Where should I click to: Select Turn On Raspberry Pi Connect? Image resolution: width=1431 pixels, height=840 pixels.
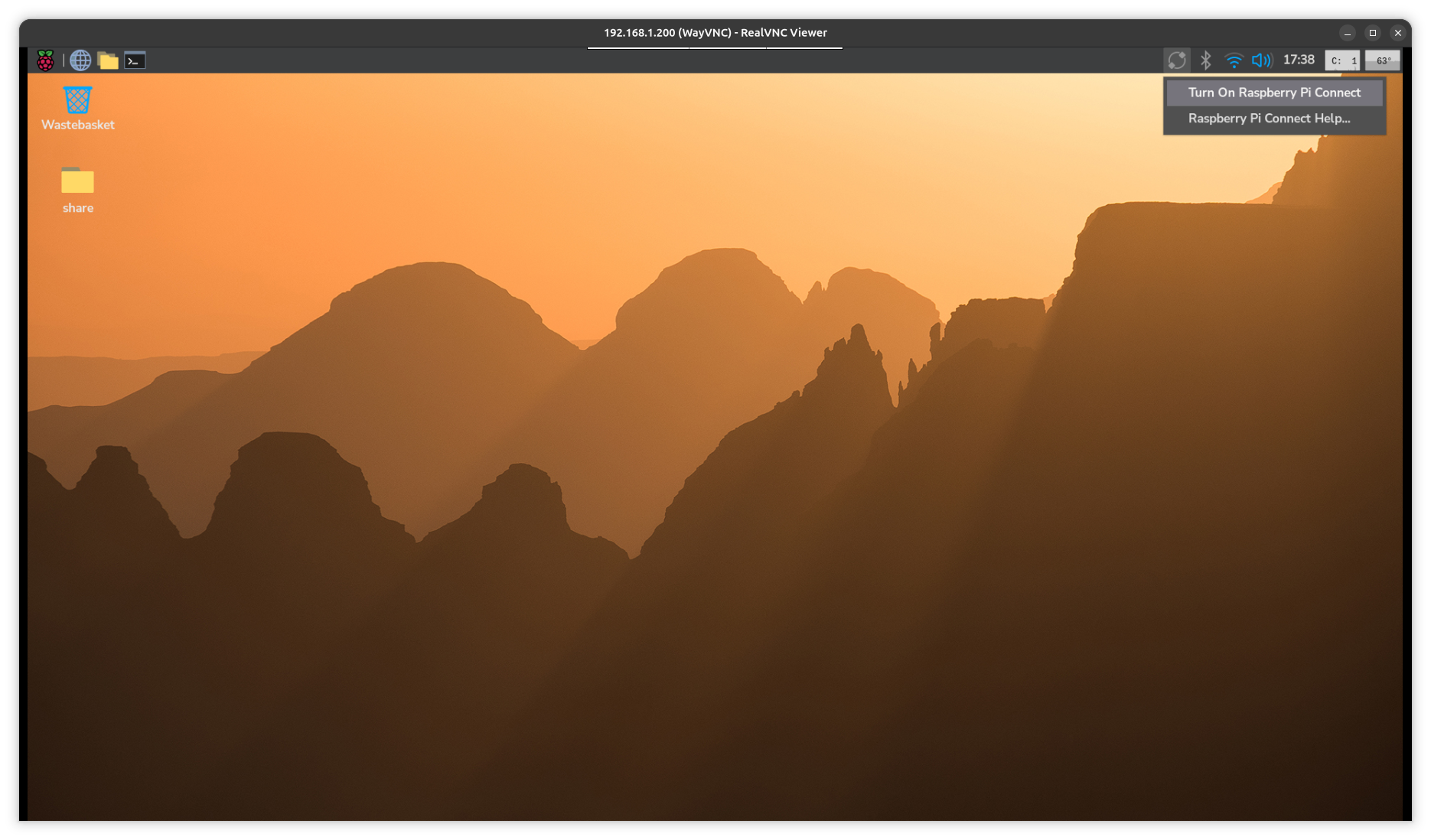[1274, 93]
